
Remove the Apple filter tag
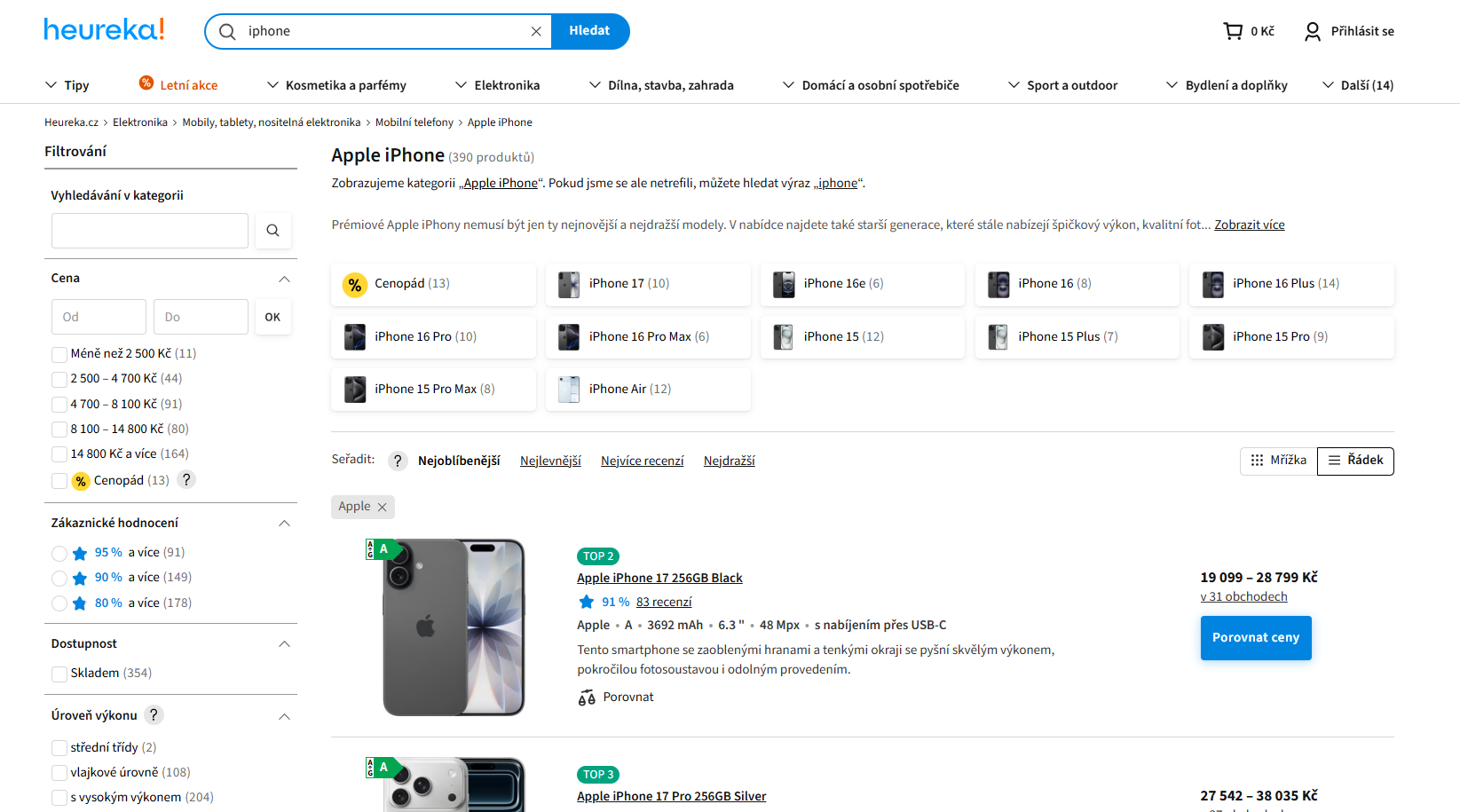[383, 507]
